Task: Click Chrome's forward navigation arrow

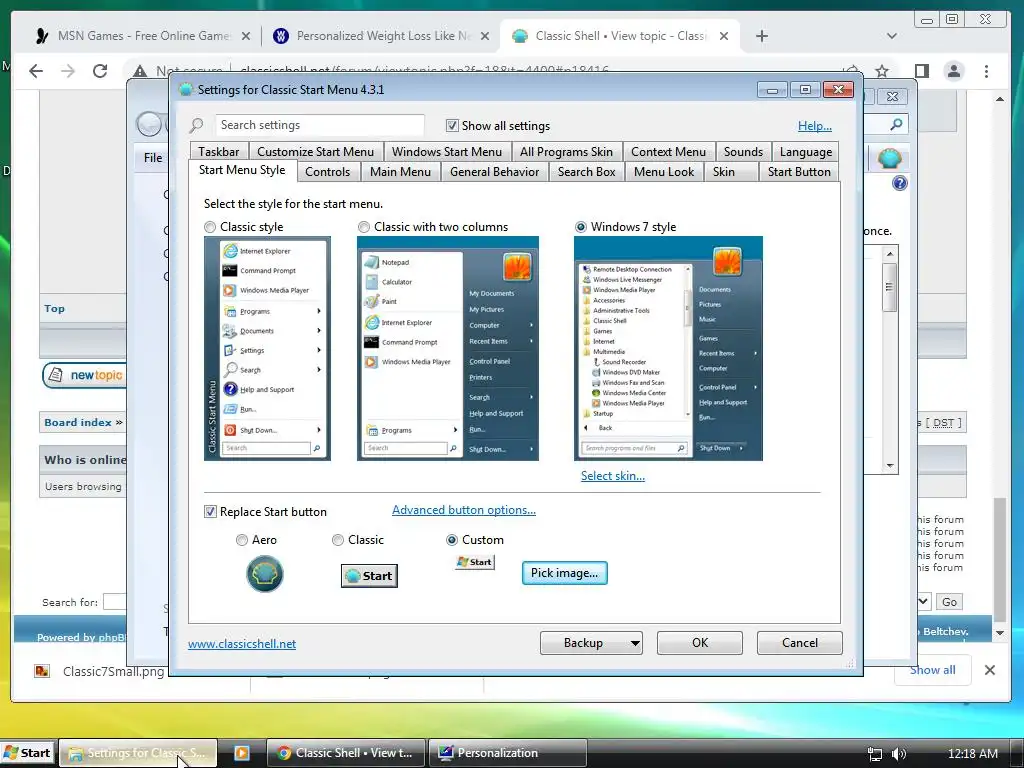Action: pyautogui.click(x=68, y=71)
